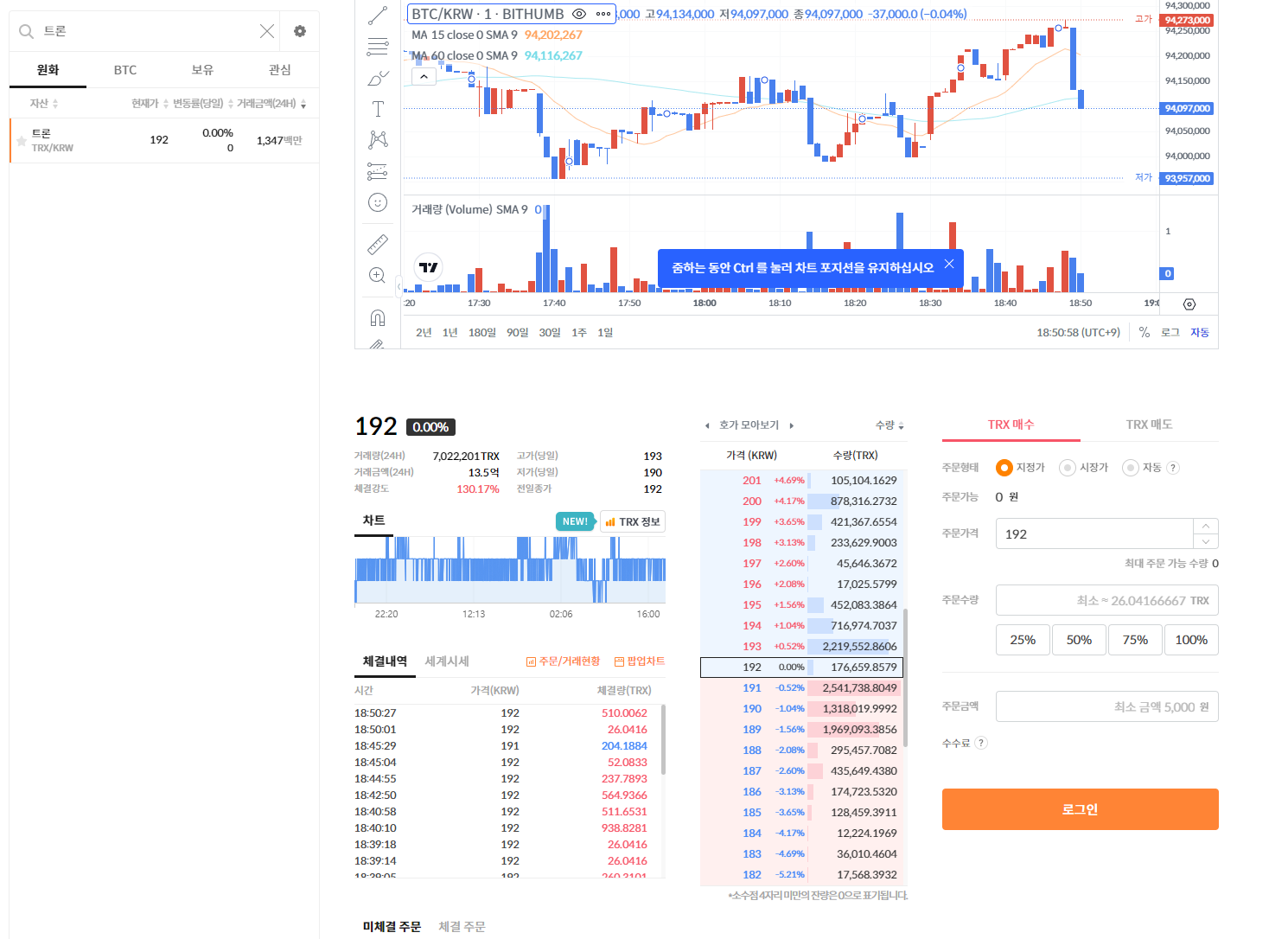Open help for 수수료 fee

(x=981, y=743)
